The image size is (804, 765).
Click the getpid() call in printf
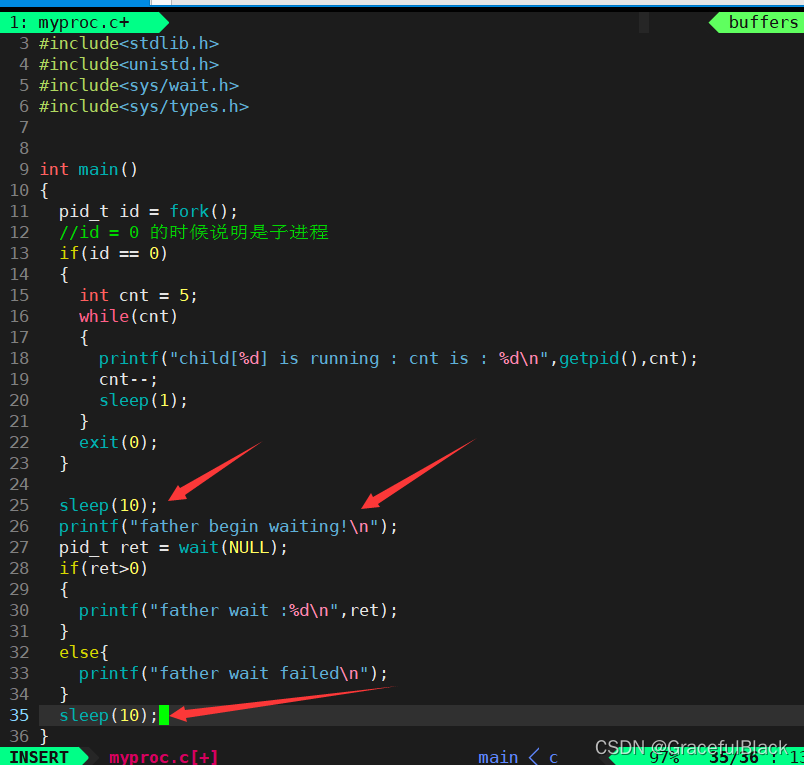coord(598,359)
